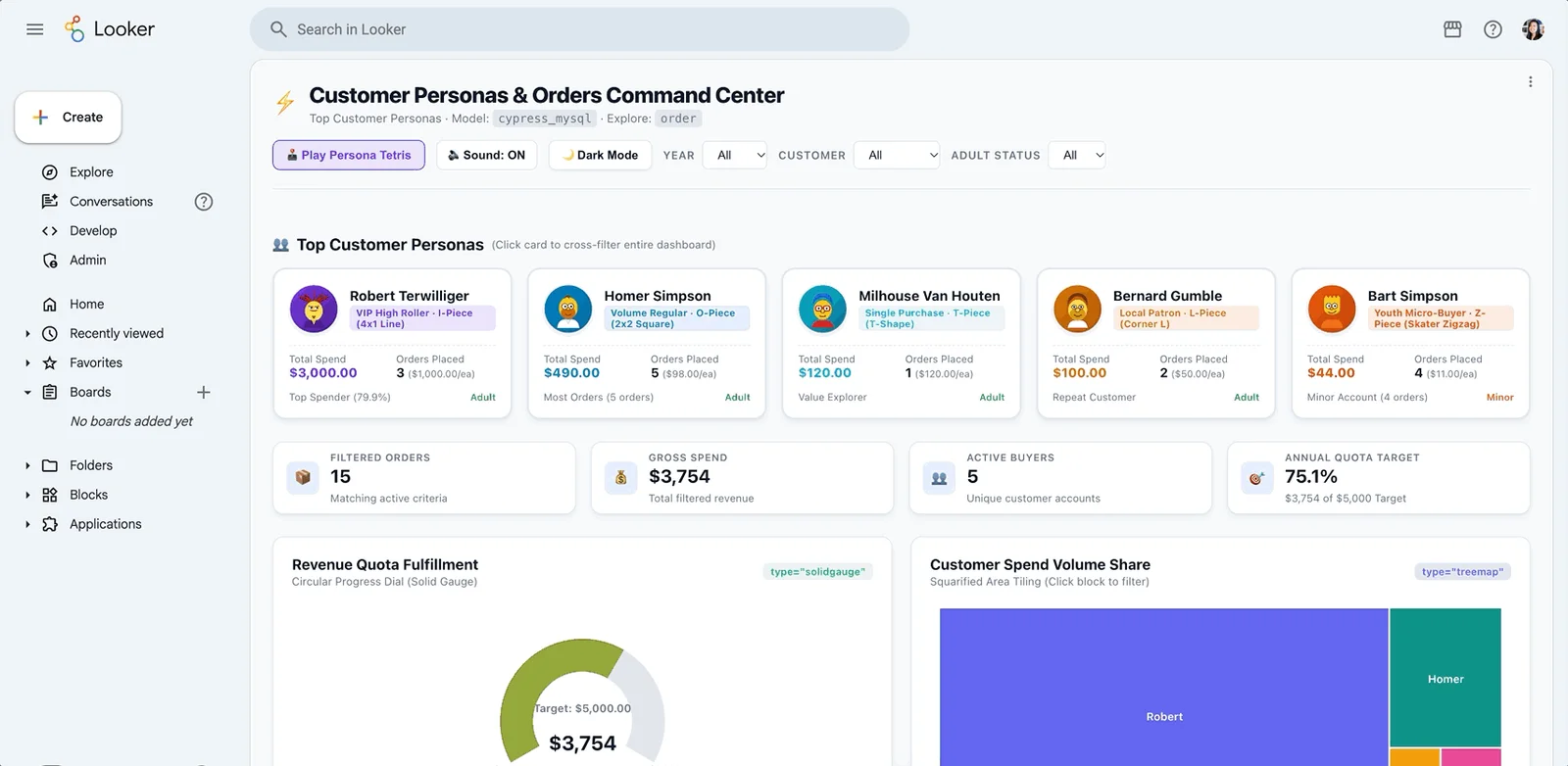Click the teal Homer treemap block
The height and width of the screenshot is (766, 1568).
[x=1445, y=678]
